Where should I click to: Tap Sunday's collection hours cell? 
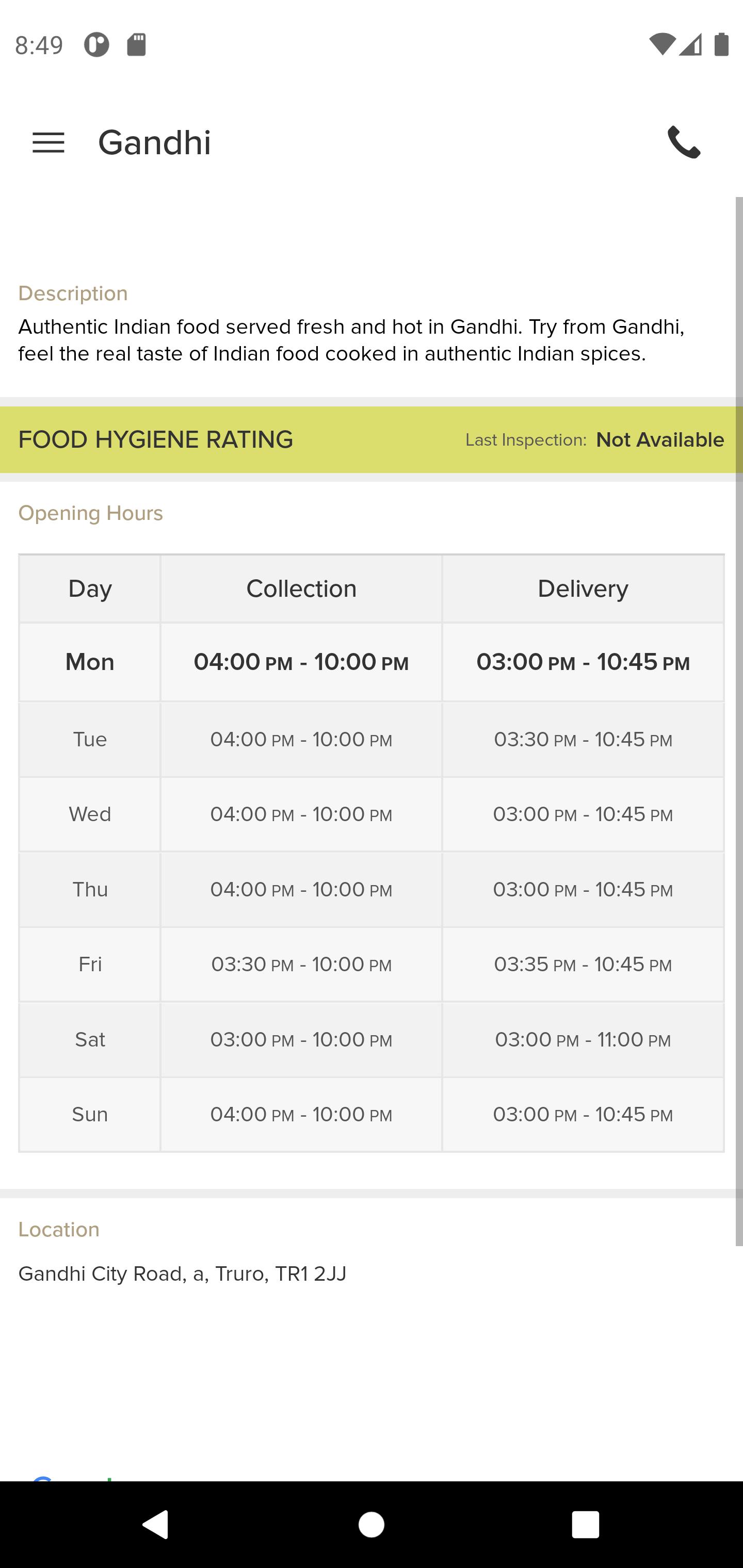pos(301,1115)
